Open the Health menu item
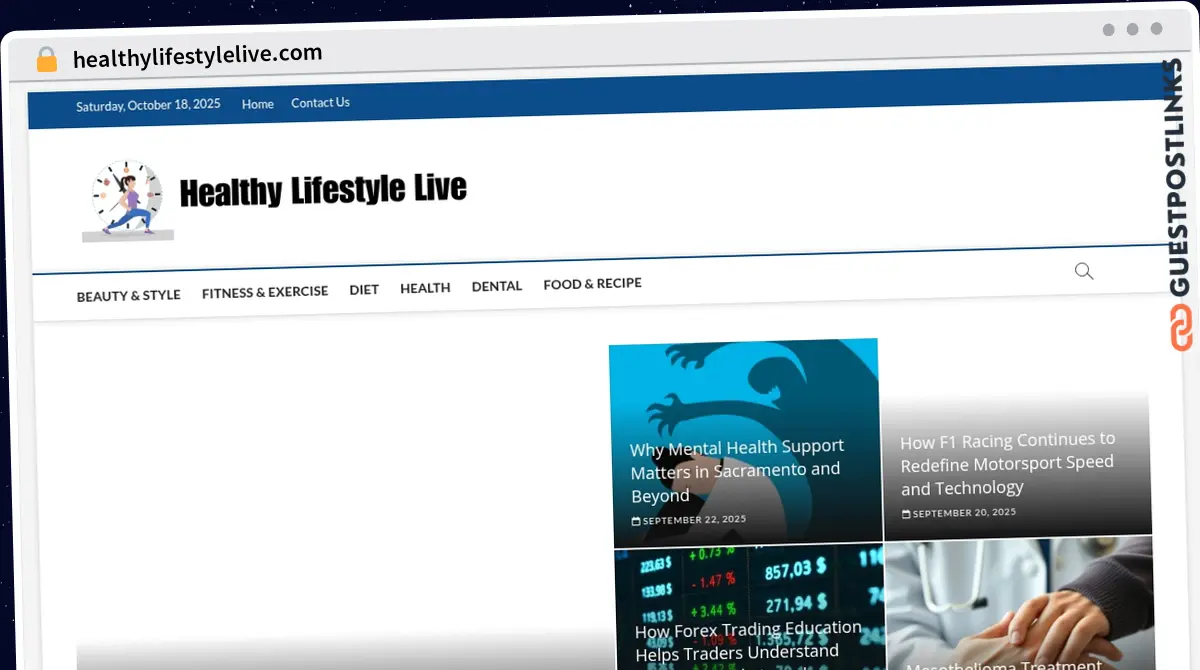1200x670 pixels. coord(425,288)
